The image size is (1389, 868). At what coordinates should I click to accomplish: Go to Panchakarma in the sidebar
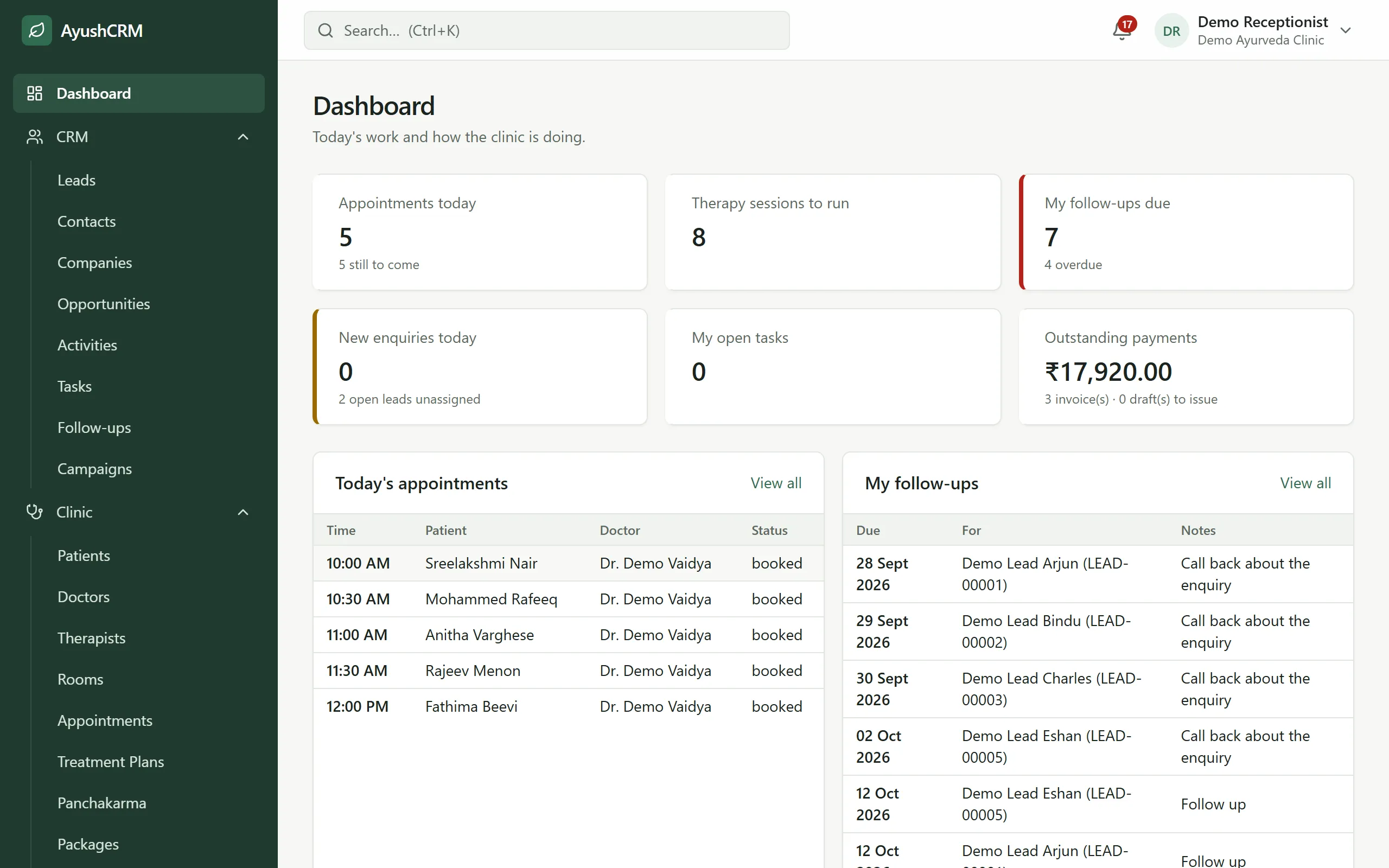tap(101, 803)
